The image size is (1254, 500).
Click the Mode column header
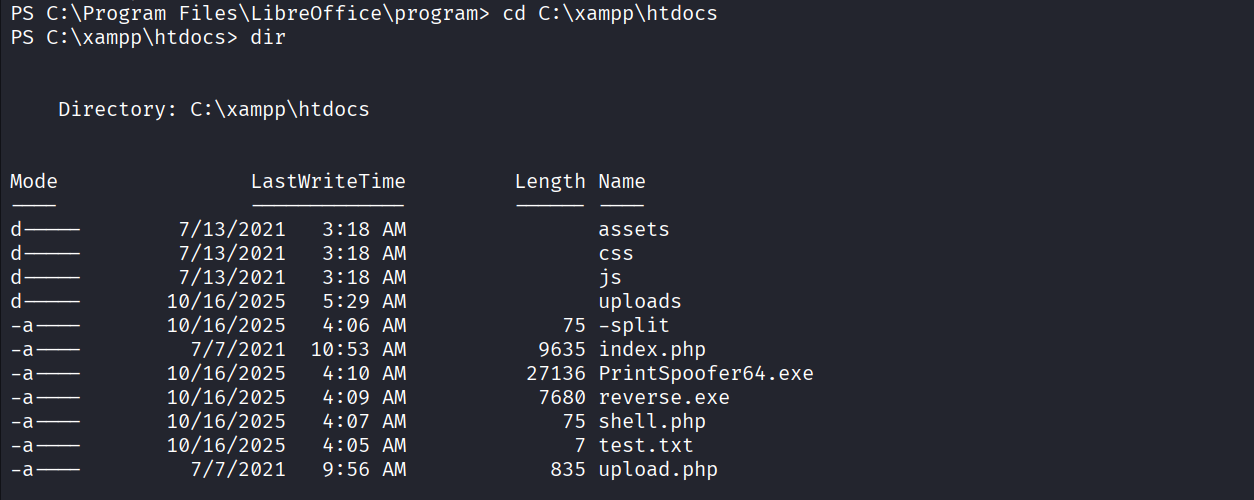tap(34, 182)
